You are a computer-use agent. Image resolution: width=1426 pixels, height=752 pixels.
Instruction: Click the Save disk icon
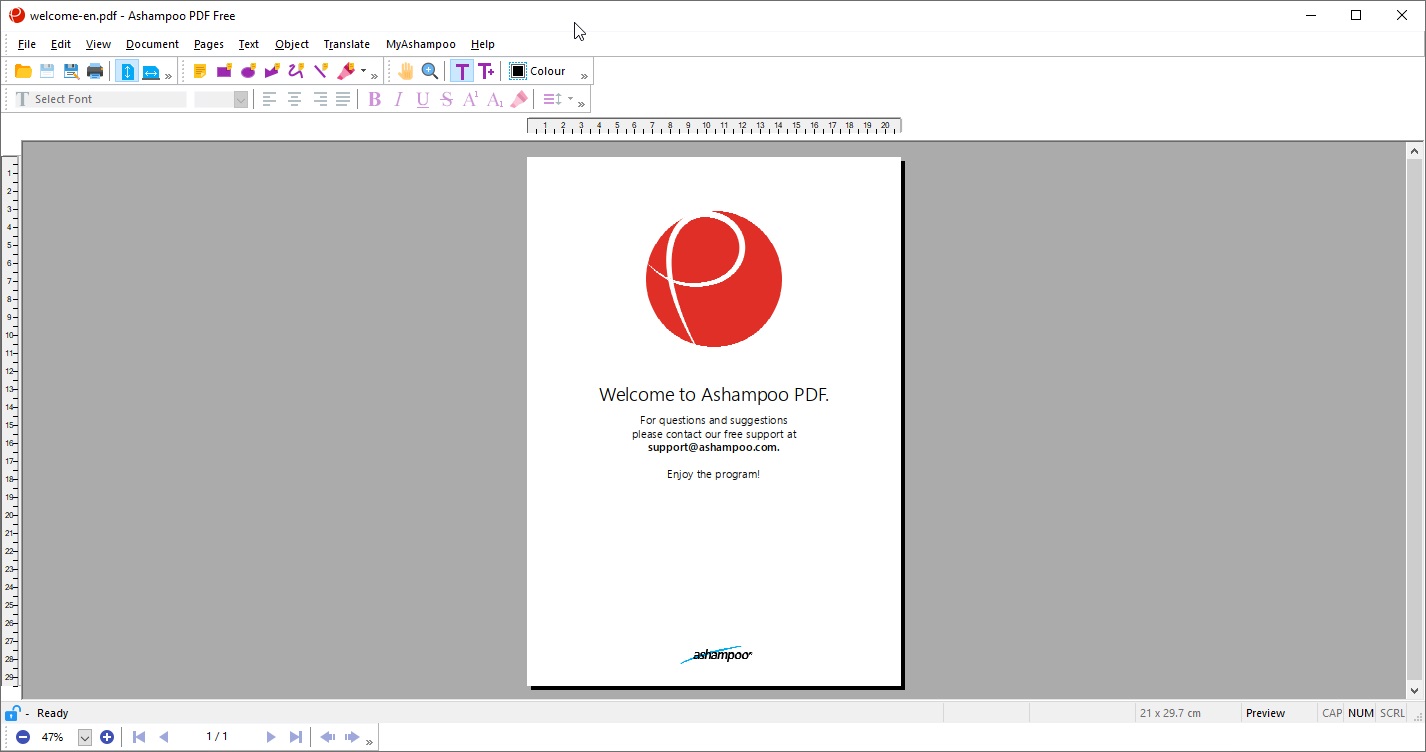click(x=47, y=71)
